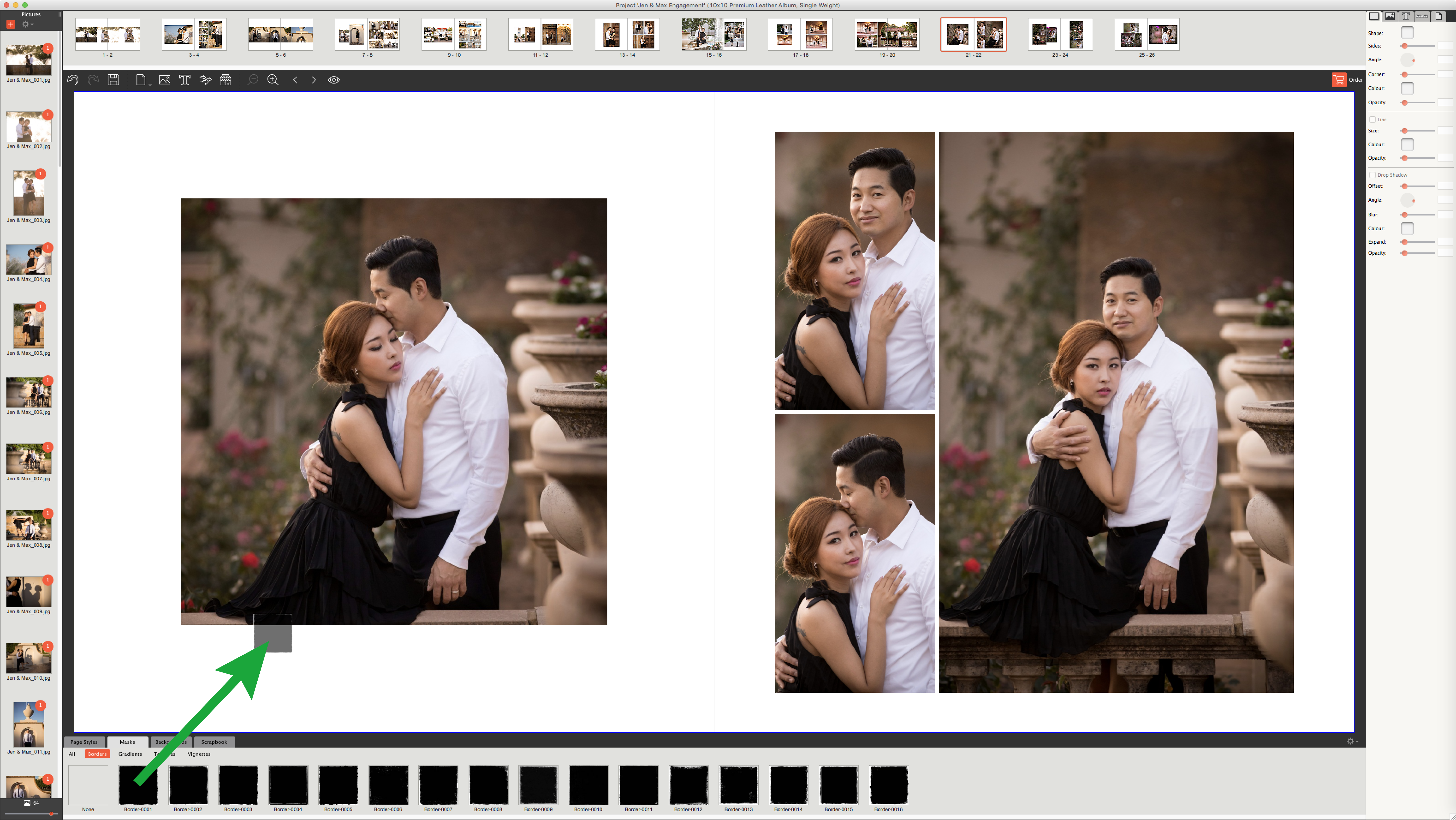Image resolution: width=1456 pixels, height=820 pixels.
Task: Select picture Jen & Max_003.jpg
Action: coord(28,193)
